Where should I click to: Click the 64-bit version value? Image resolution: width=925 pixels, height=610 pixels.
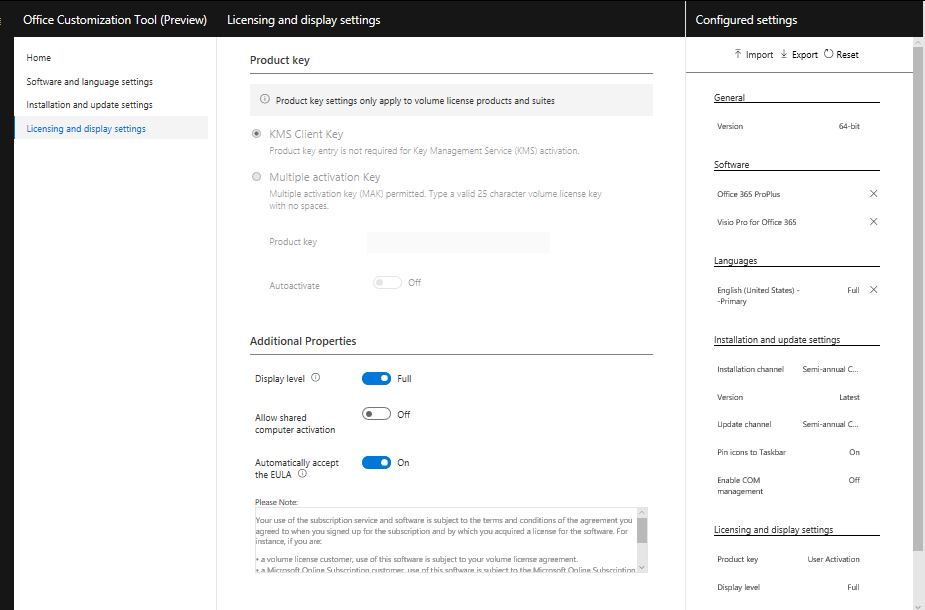coord(849,126)
